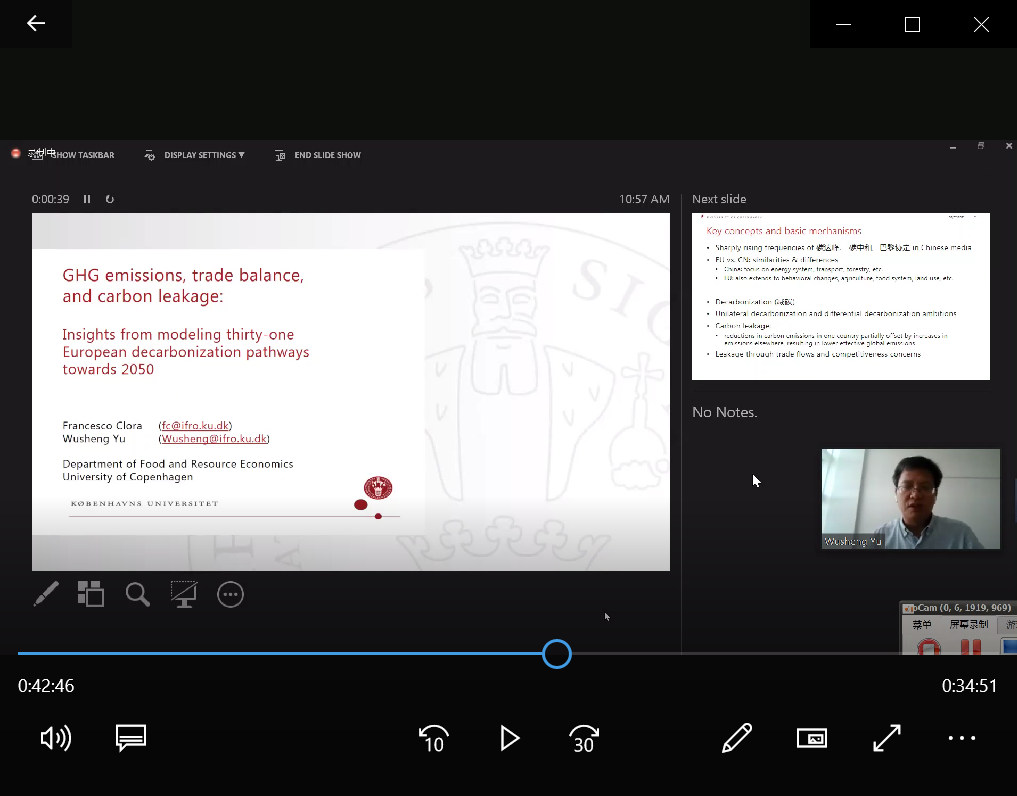Click the elapsed time 0:42:46
Image resolution: width=1017 pixels, height=796 pixels.
pyautogui.click(x=46, y=686)
